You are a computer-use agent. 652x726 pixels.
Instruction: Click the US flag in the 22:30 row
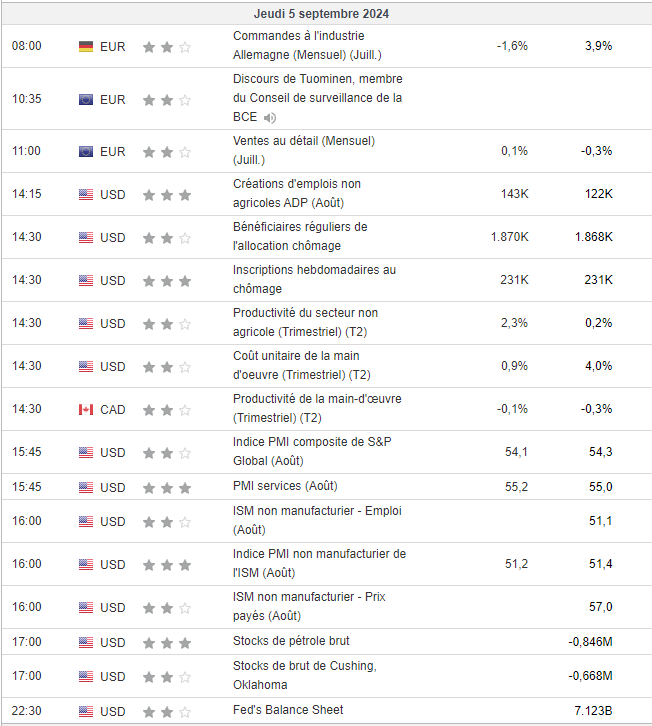[x=86, y=711]
